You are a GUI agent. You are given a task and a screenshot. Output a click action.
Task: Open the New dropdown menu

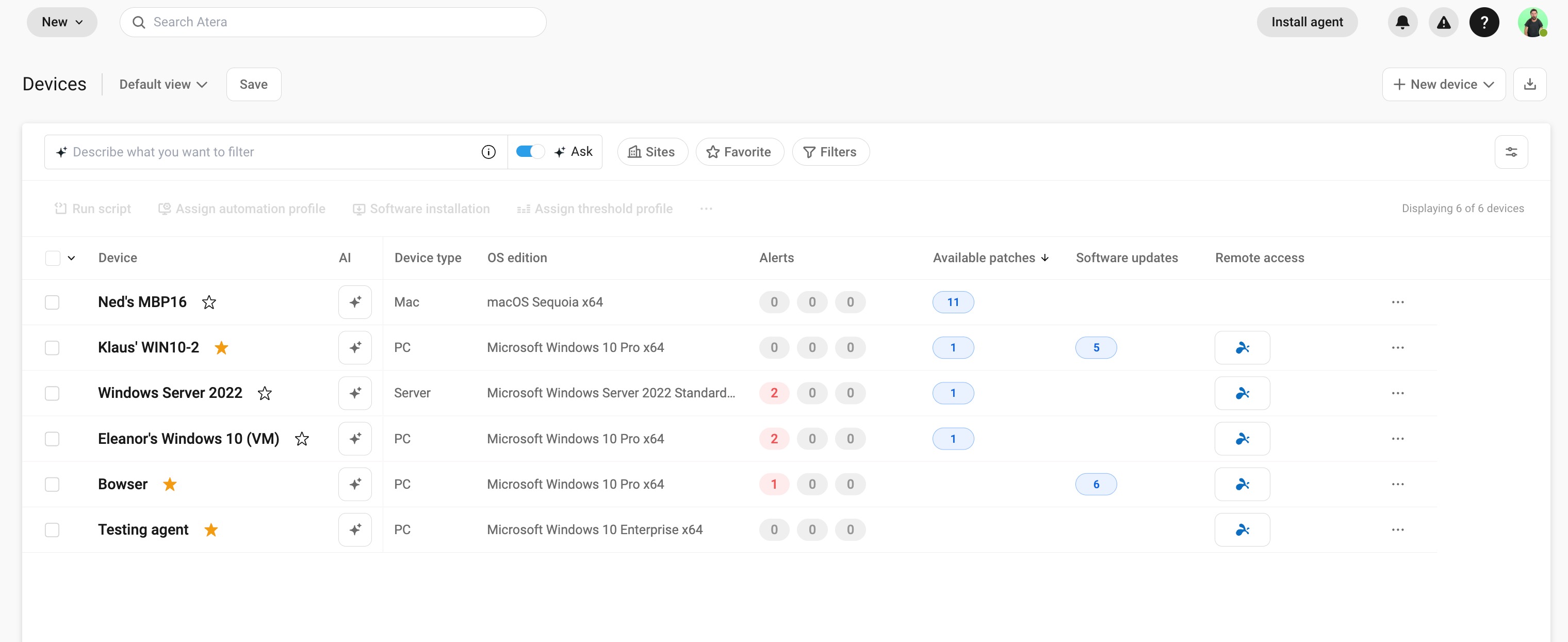click(62, 23)
